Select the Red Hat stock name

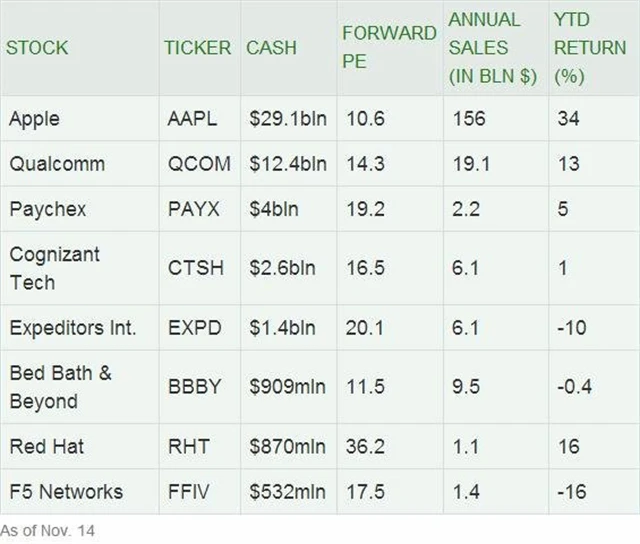46,447
